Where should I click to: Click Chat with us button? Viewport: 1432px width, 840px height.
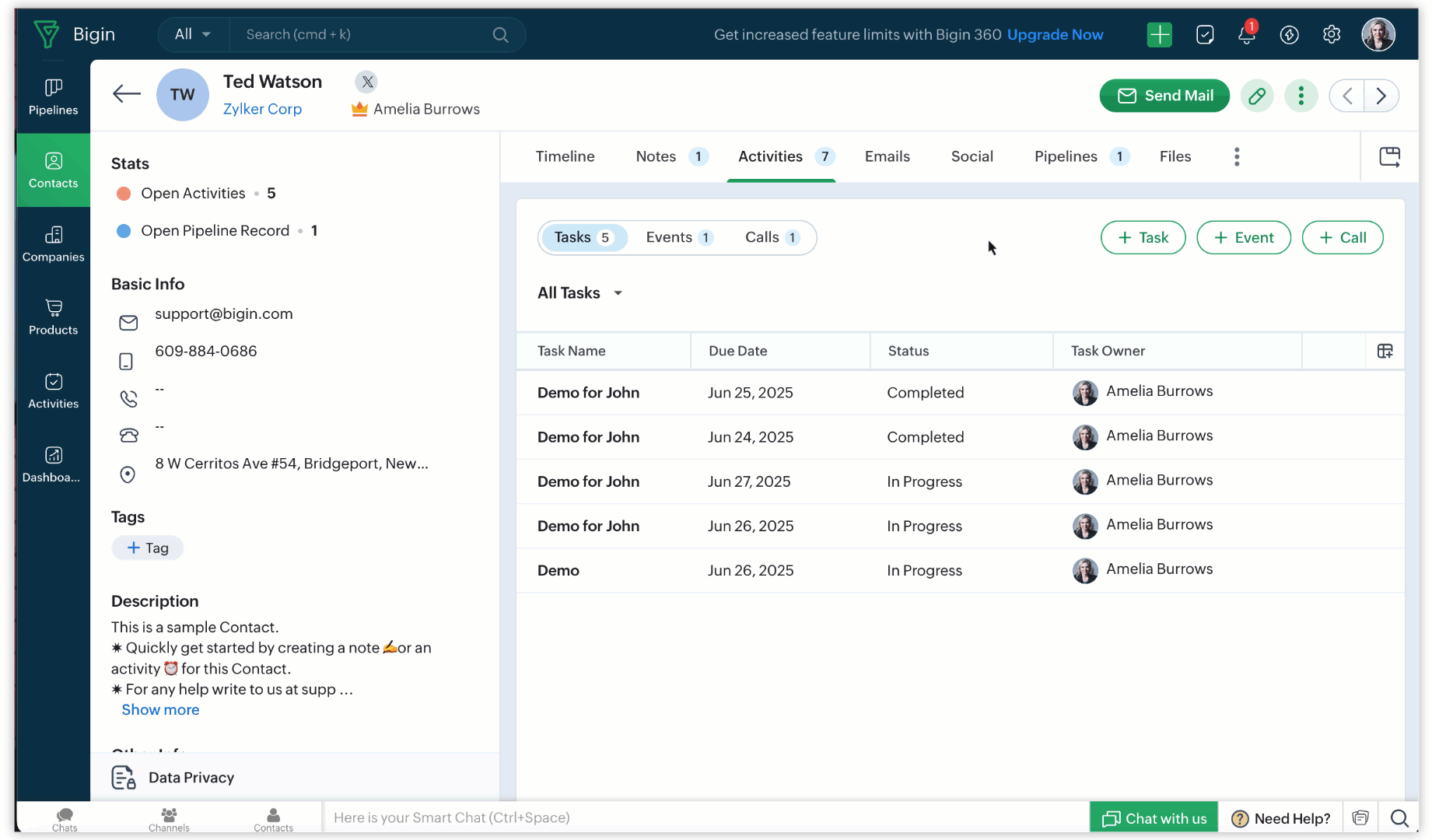[1154, 818]
